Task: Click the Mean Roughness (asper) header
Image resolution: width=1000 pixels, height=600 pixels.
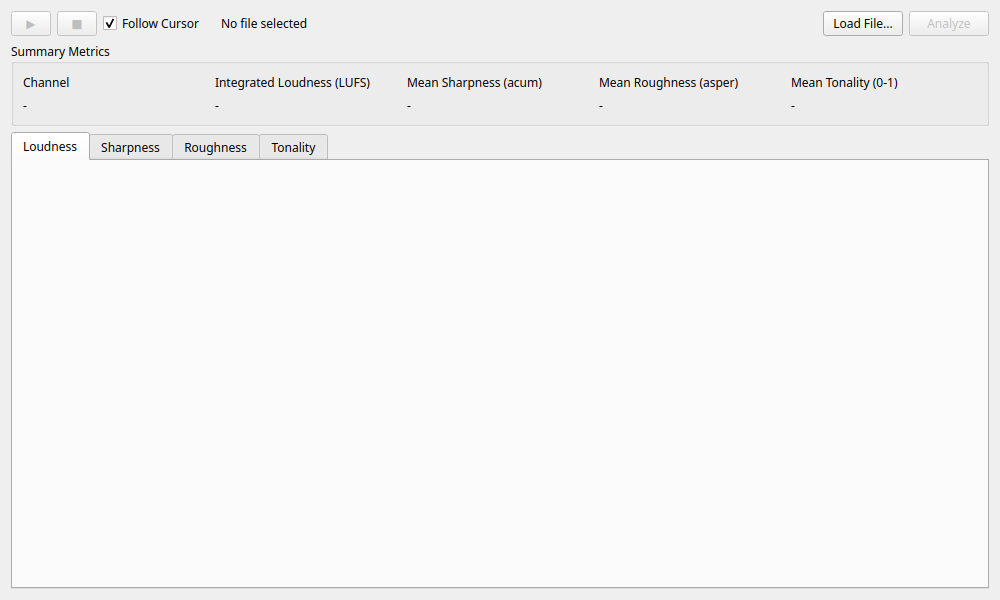Action: pyautogui.click(x=668, y=83)
